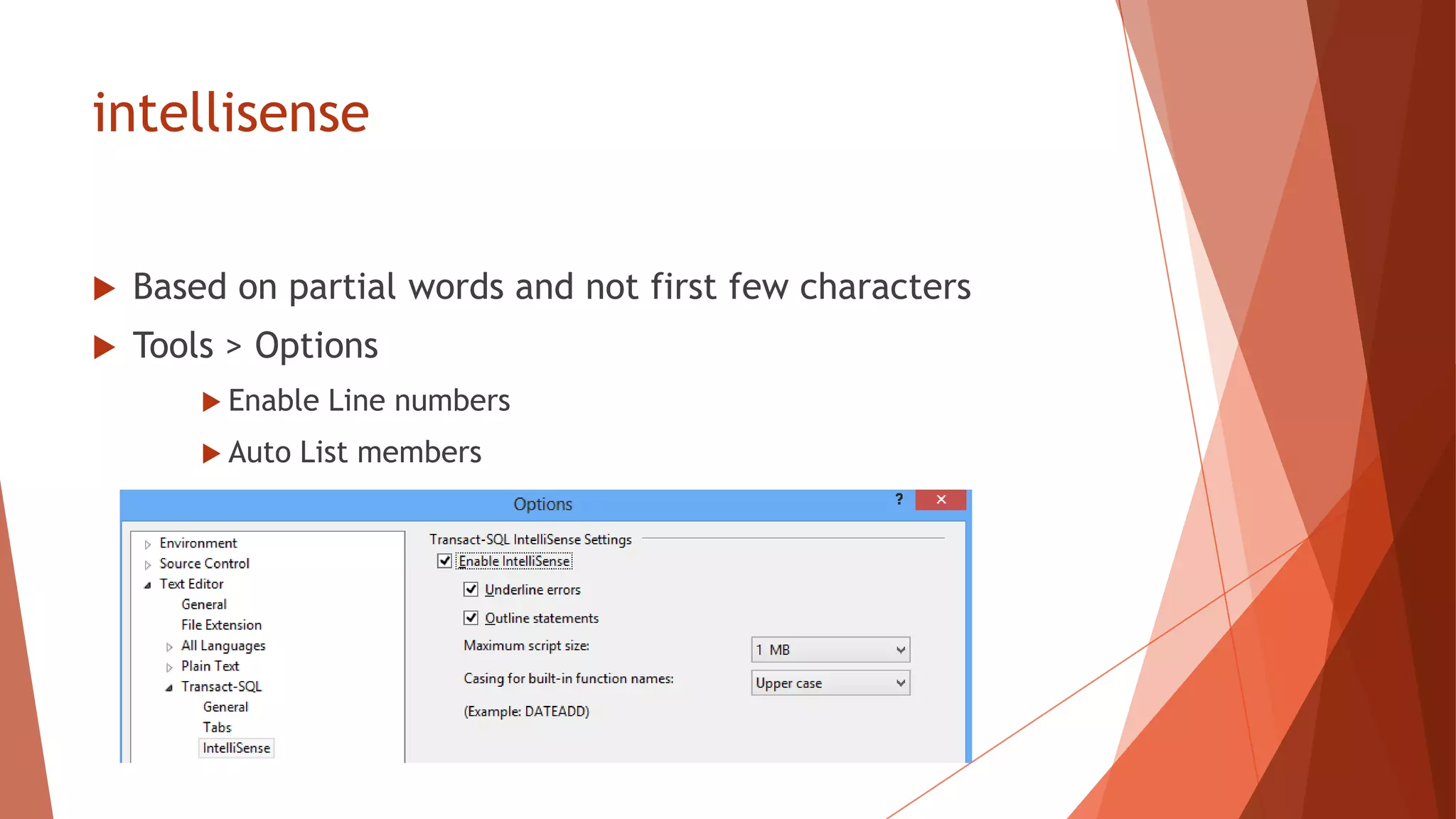Close the Options dialog with the red X
This screenshot has width=1456, height=819.
point(941,500)
